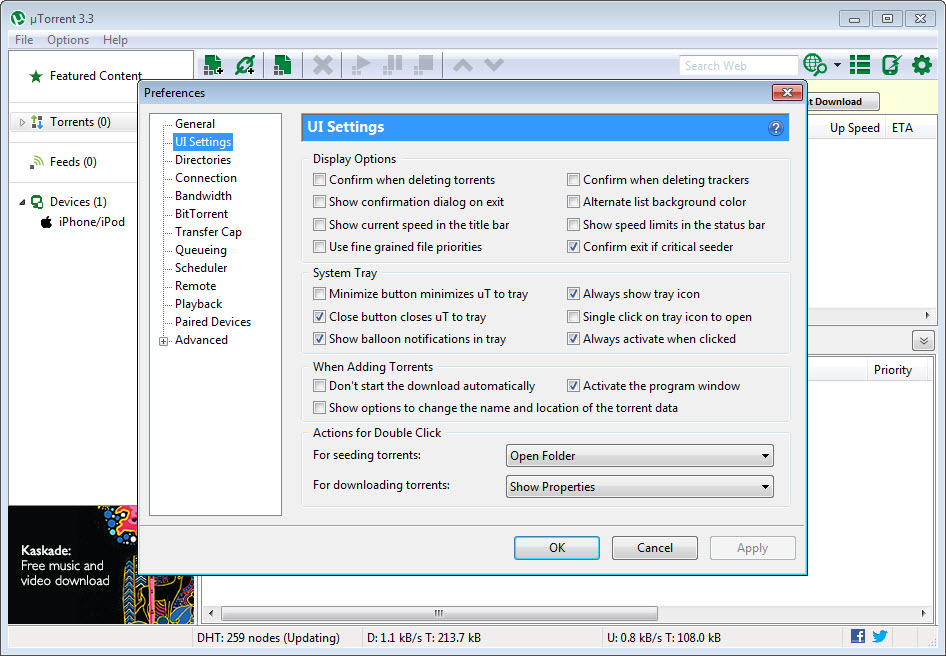Enable Minimize button minimizes uT to tray
946x656 pixels.
point(320,294)
